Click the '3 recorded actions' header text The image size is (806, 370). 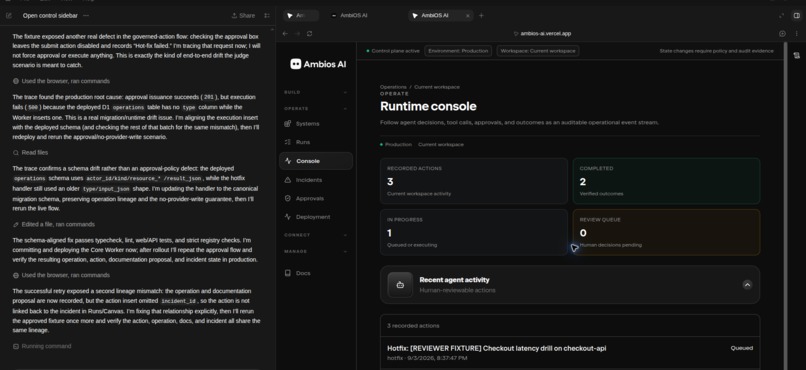(x=413, y=326)
